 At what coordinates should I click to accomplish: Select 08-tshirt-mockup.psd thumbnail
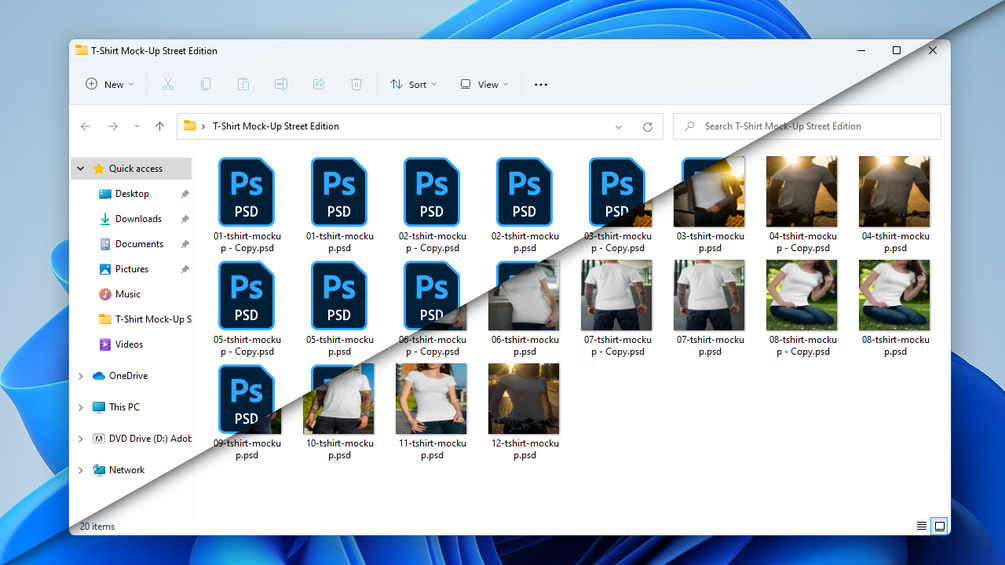[894, 295]
